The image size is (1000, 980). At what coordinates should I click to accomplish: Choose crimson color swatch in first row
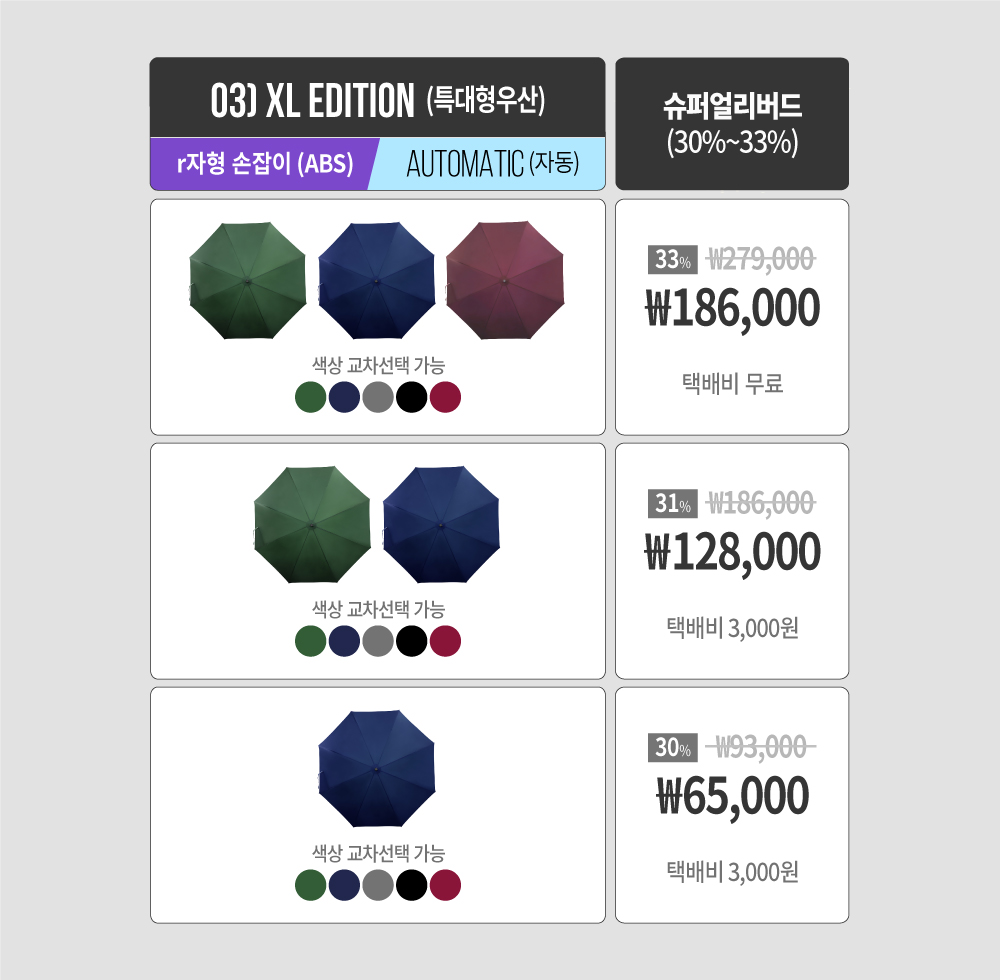click(x=445, y=397)
